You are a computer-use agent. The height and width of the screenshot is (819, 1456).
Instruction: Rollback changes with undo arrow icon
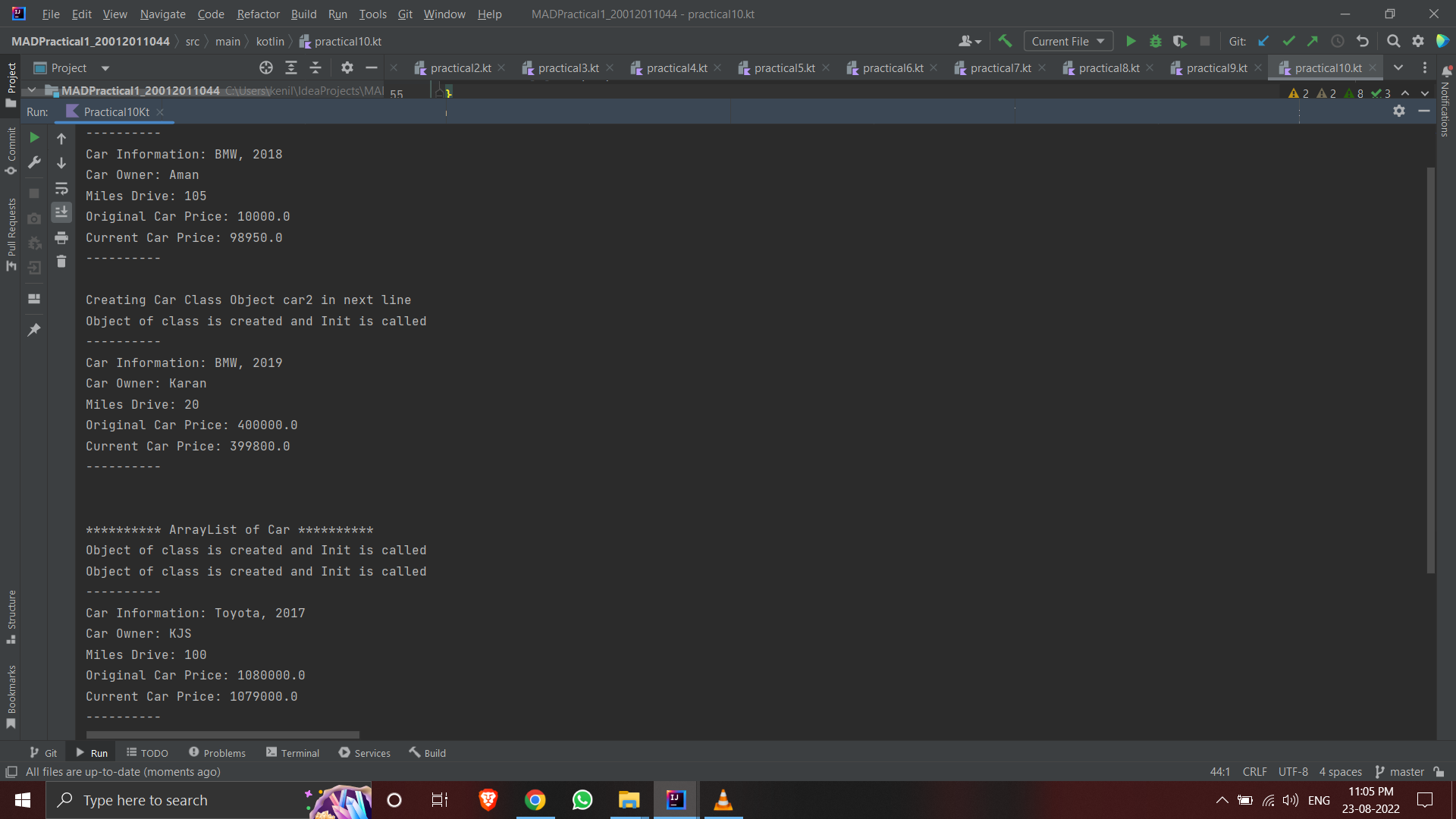(1363, 41)
